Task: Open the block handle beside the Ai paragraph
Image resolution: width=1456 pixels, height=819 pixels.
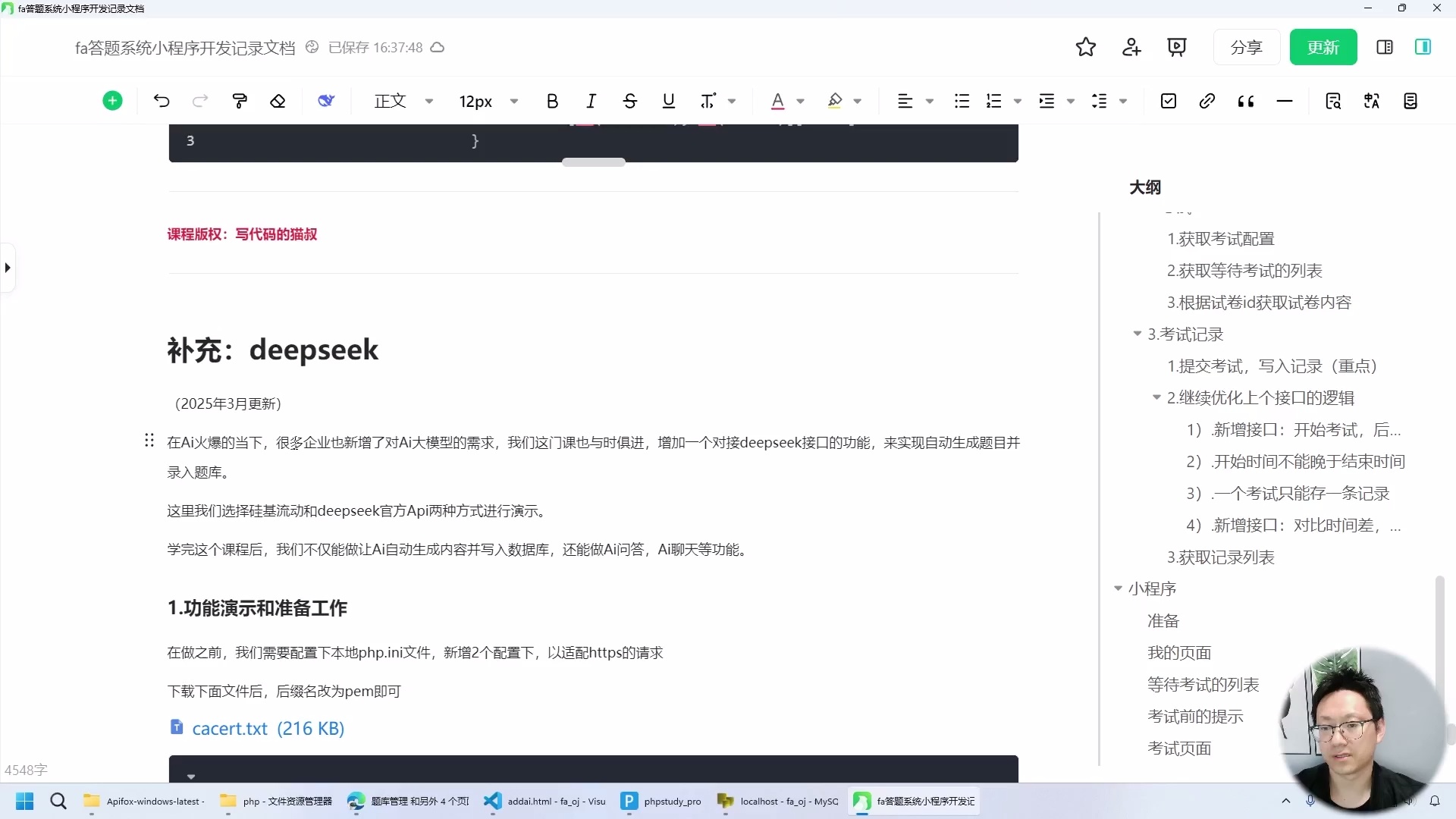Action: (x=149, y=441)
